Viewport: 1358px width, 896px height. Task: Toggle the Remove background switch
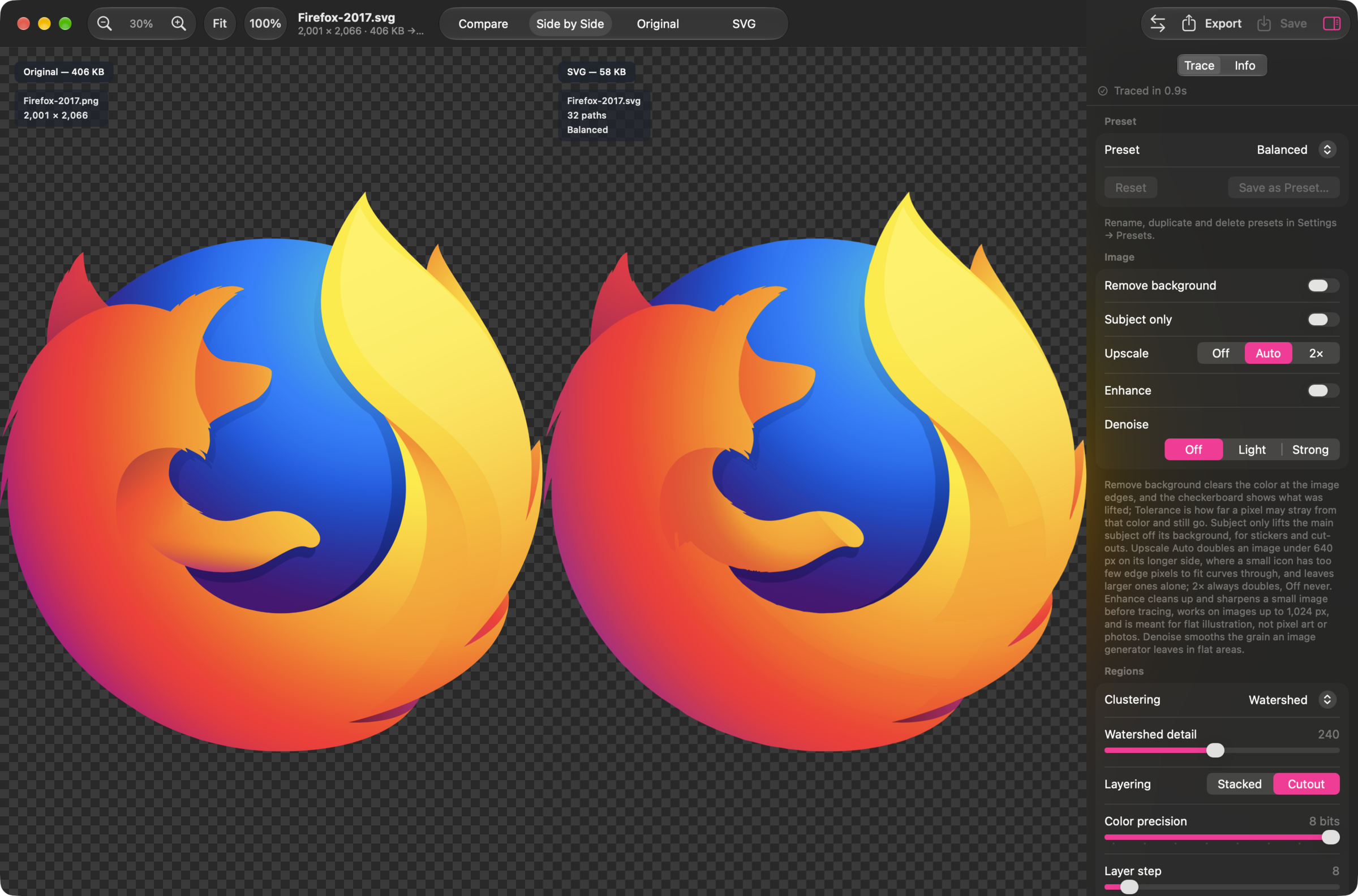[x=1322, y=285]
